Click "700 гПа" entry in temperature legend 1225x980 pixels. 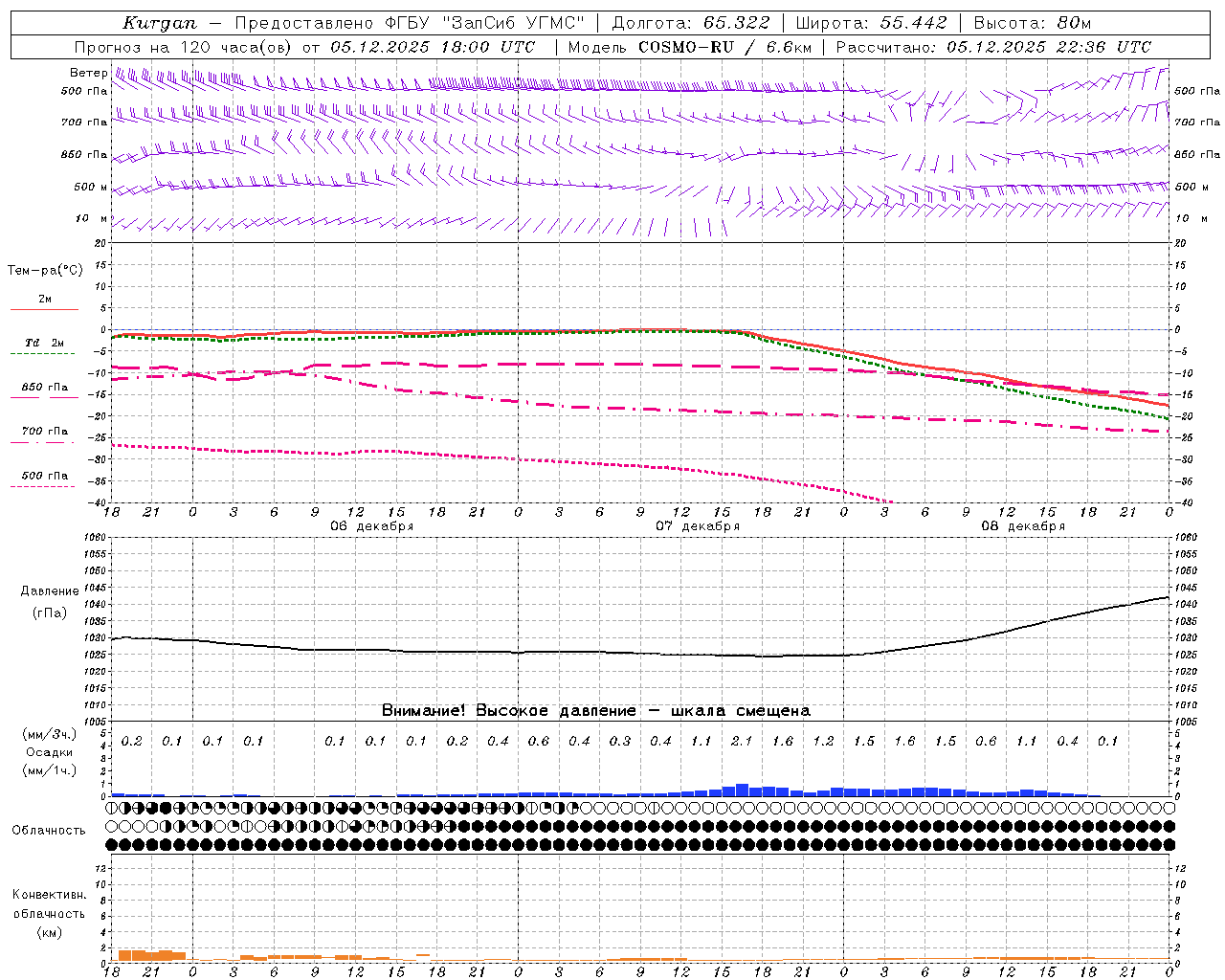(44, 432)
